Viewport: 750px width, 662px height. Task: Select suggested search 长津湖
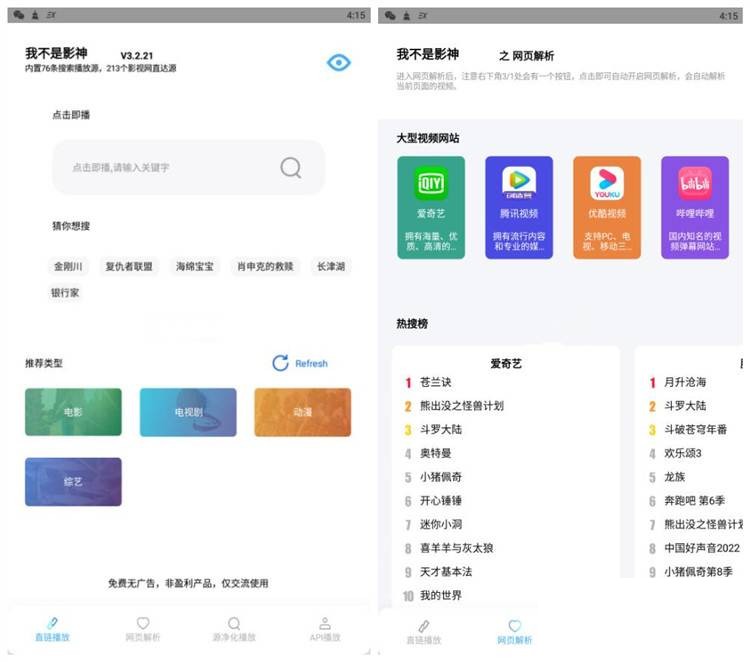(331, 266)
